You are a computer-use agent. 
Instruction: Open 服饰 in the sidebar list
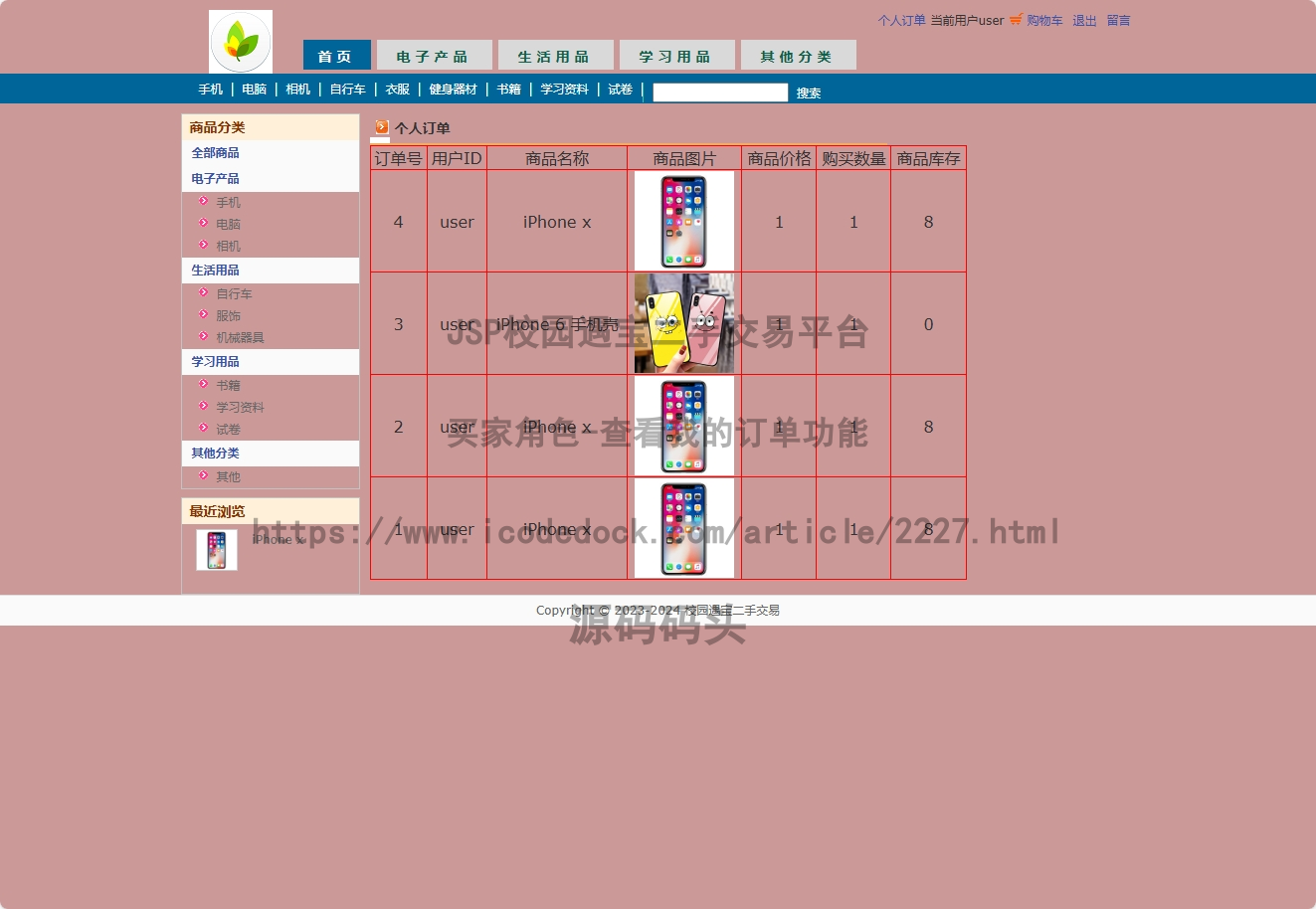[229, 316]
